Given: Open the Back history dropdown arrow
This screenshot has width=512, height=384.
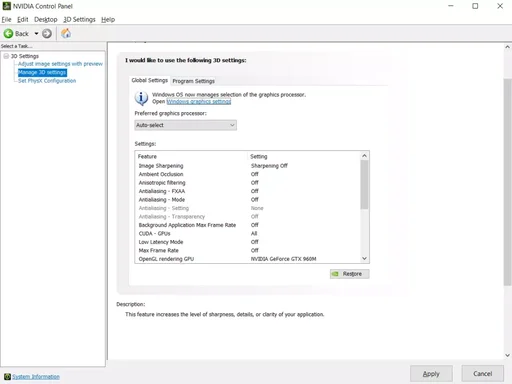Looking at the screenshot, I should [36, 34].
